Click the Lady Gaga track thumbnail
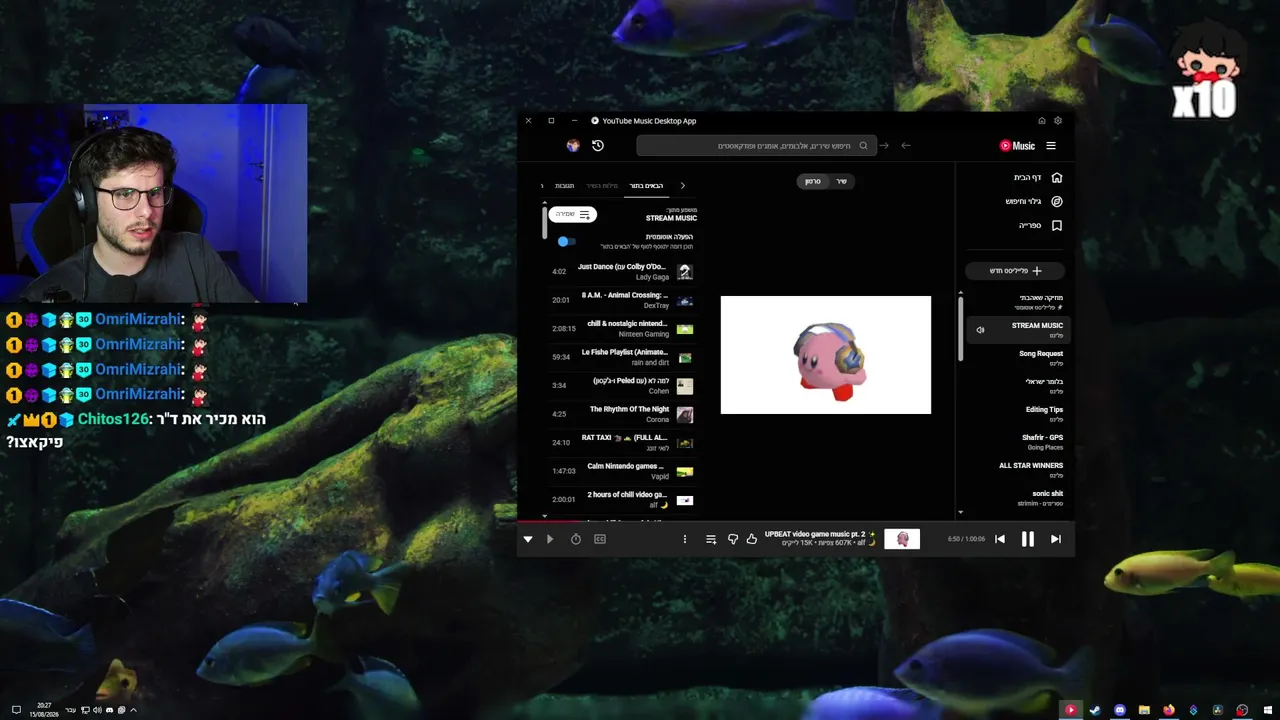The height and width of the screenshot is (720, 1280). coord(685,272)
